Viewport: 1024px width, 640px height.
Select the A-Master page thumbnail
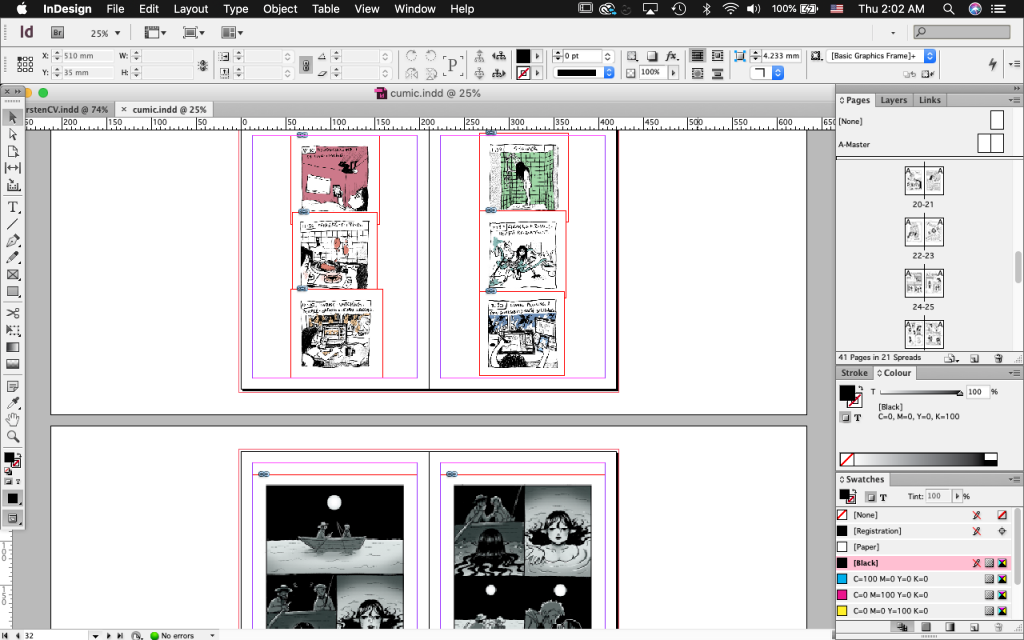click(x=990, y=143)
